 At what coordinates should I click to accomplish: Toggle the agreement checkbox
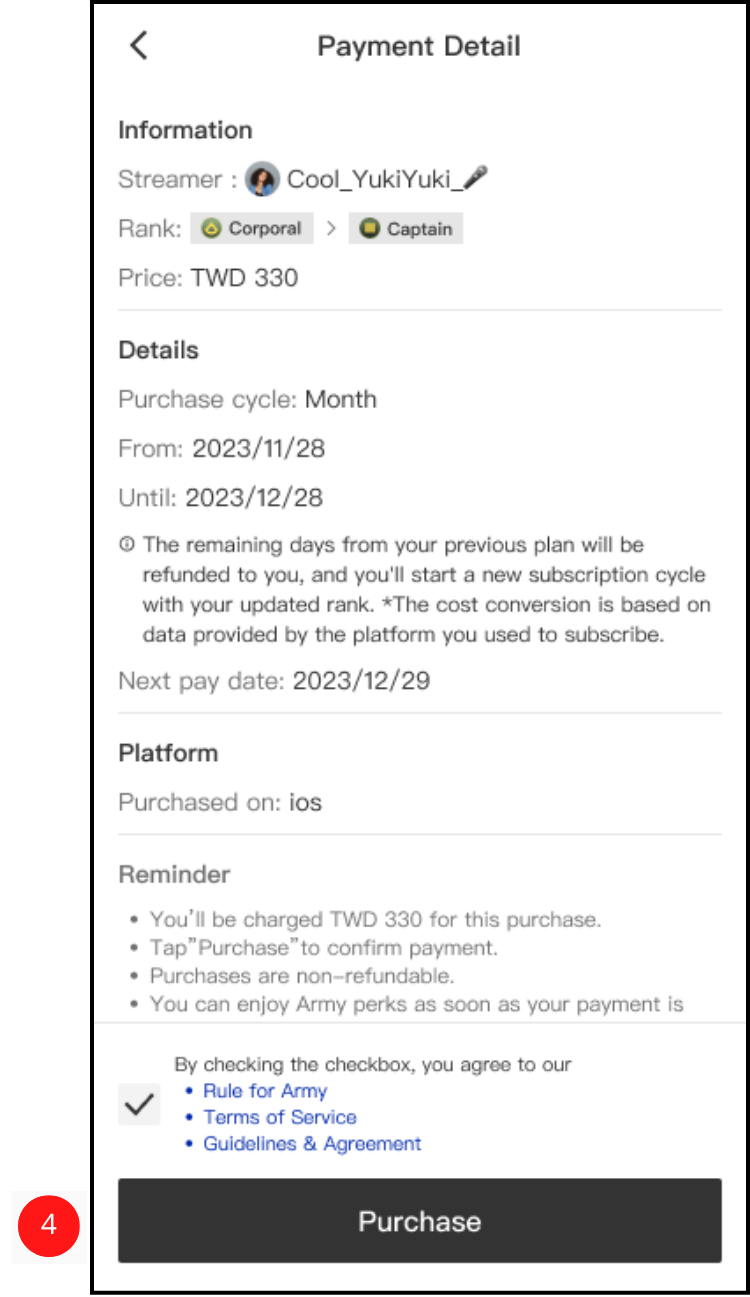click(x=139, y=1104)
